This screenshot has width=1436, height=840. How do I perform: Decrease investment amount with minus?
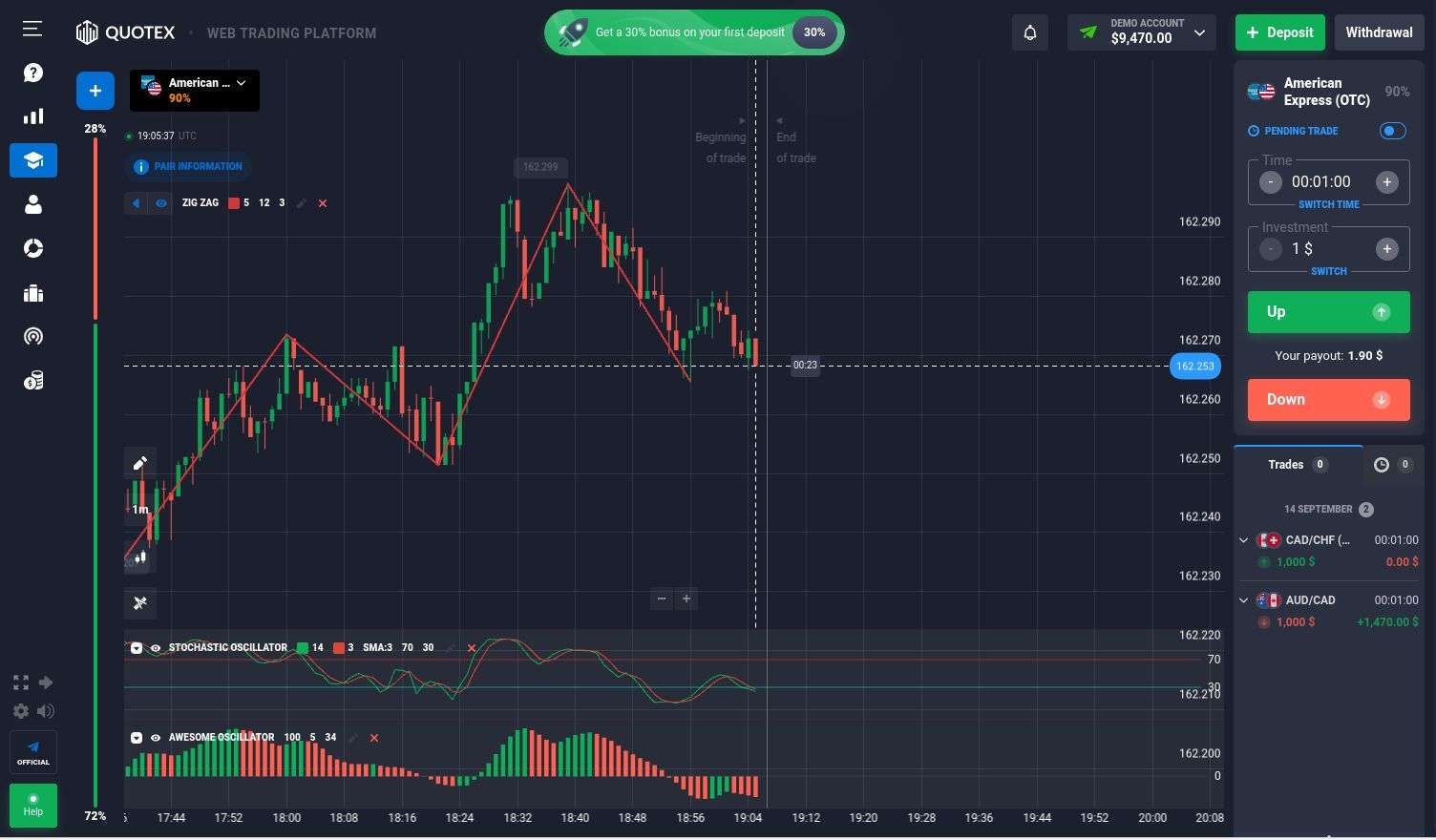tap(1271, 249)
